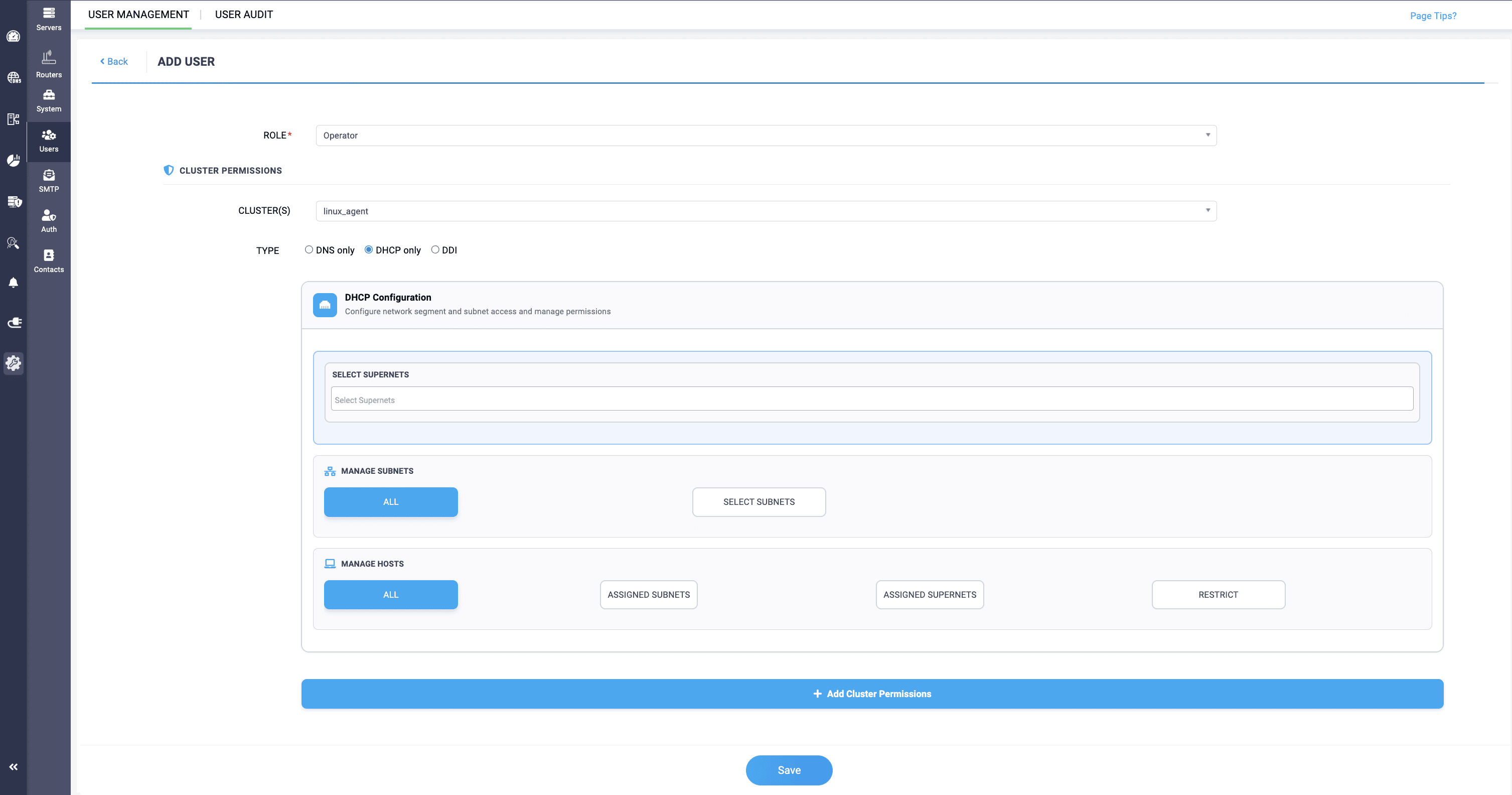Click the admin settings wrench icon

coord(13,363)
